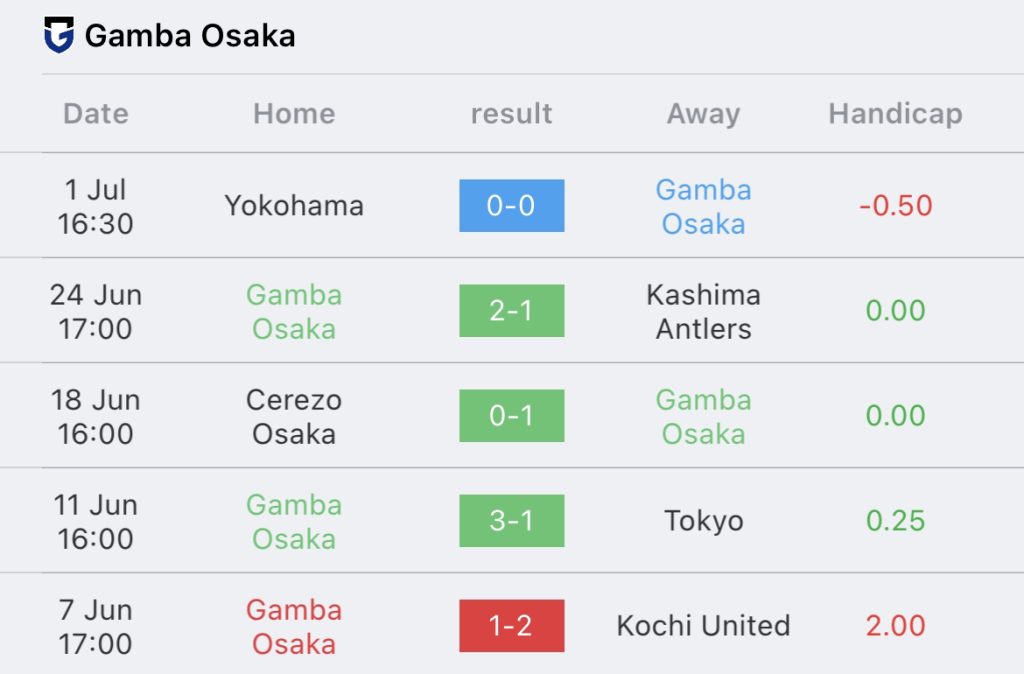
Task: Sort by the Date column header
Action: [96, 114]
